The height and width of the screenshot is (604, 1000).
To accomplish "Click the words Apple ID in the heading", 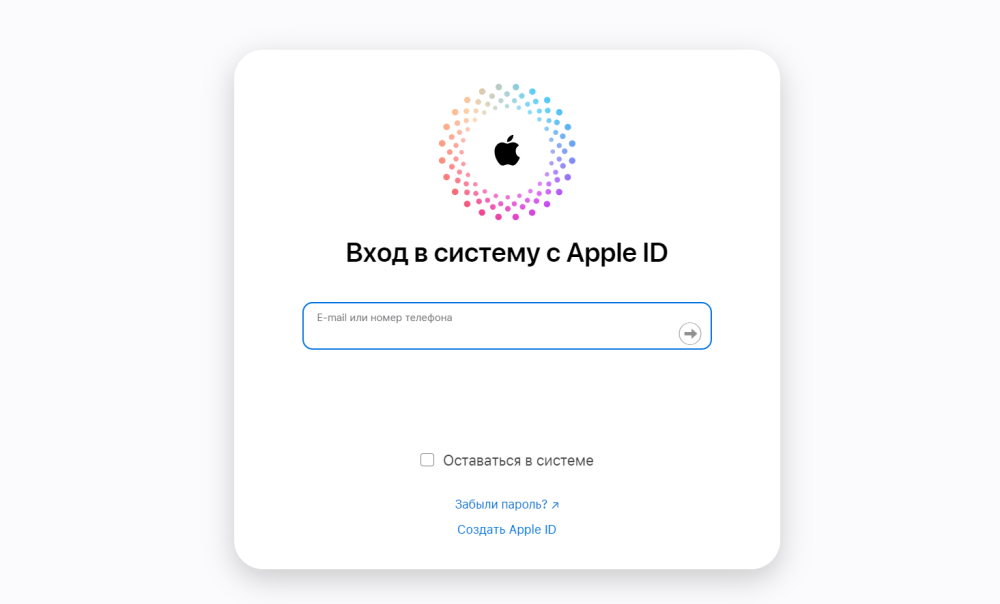I will pyautogui.click(x=617, y=253).
